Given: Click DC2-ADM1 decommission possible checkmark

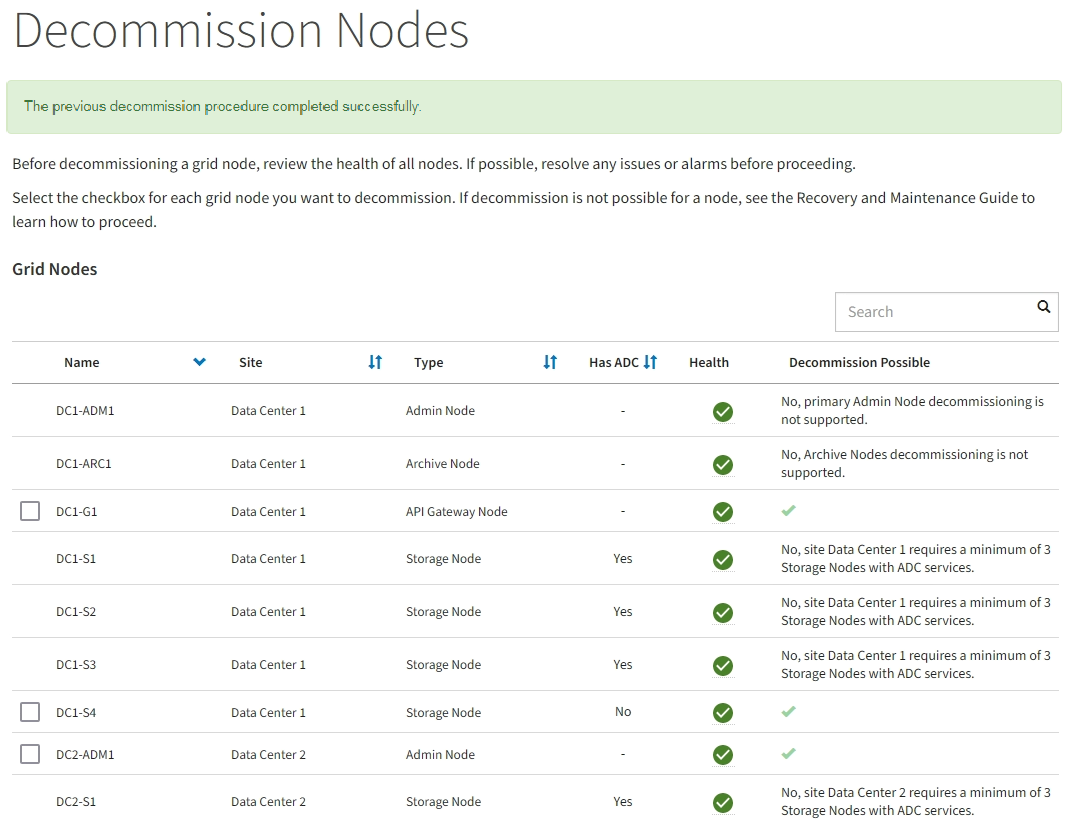Looking at the screenshot, I should (x=788, y=754).
